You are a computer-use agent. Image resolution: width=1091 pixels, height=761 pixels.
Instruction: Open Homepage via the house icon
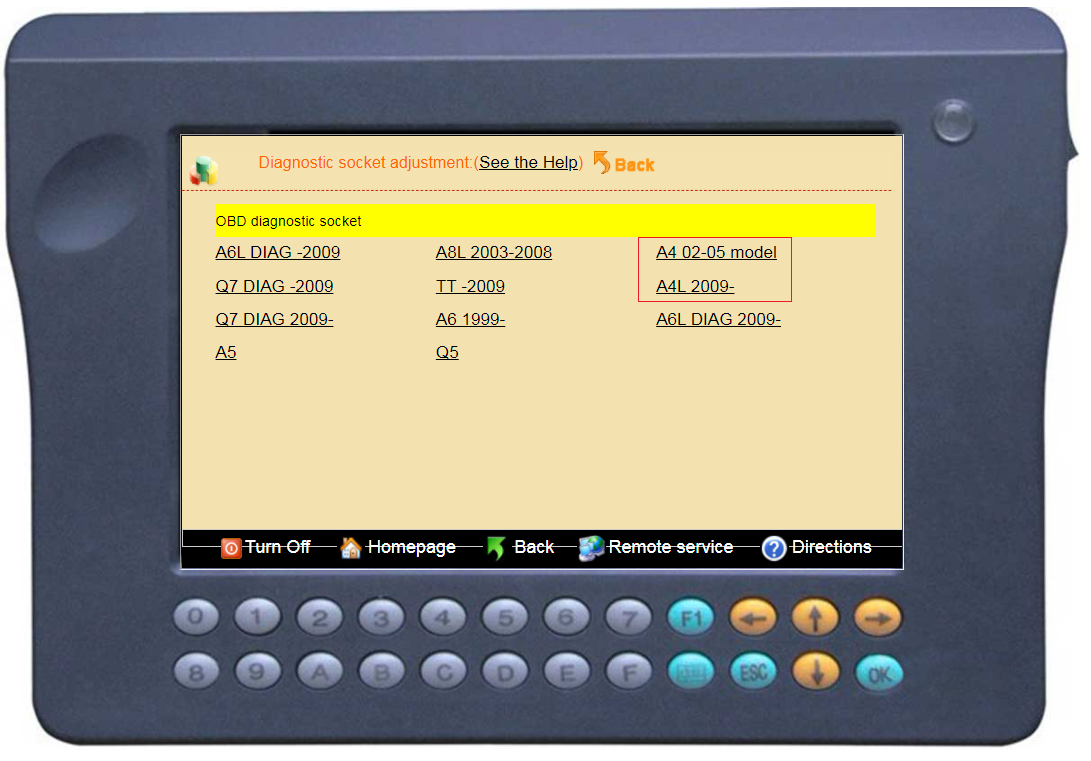click(x=351, y=548)
